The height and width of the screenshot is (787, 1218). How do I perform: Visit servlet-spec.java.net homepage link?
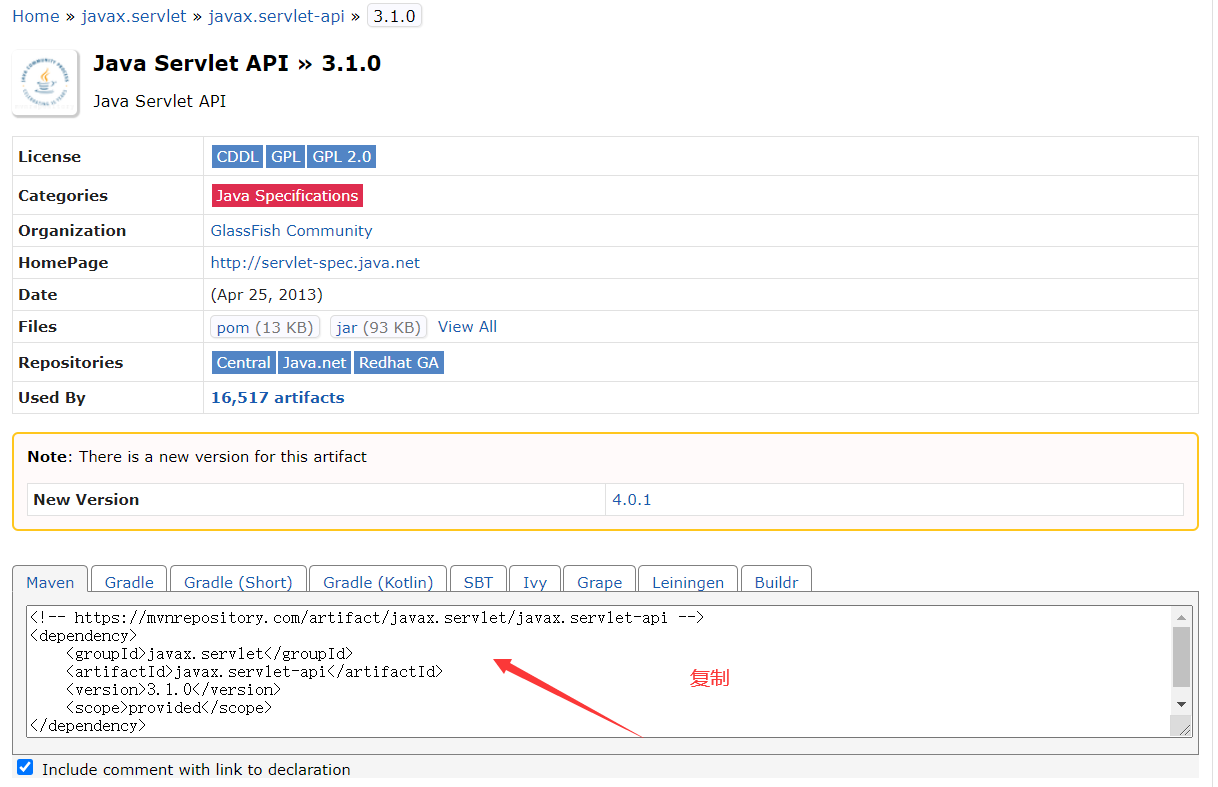click(x=315, y=263)
